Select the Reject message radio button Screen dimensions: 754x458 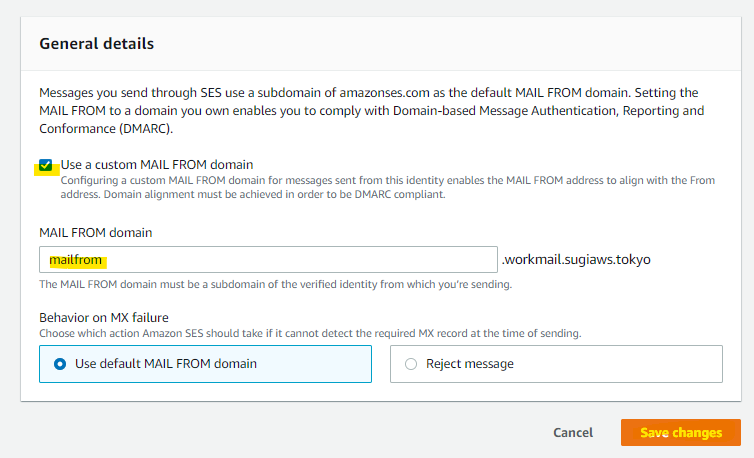coord(411,364)
